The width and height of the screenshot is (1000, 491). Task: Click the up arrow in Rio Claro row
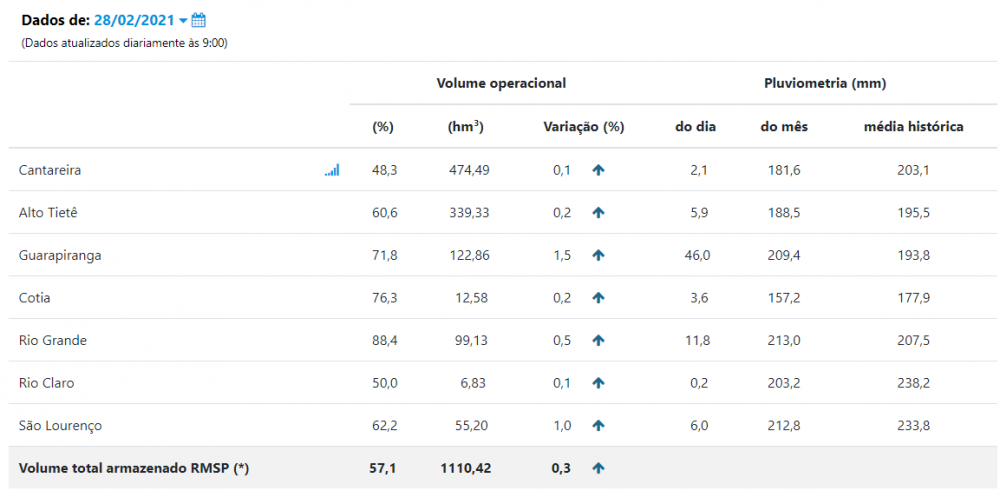coord(598,383)
